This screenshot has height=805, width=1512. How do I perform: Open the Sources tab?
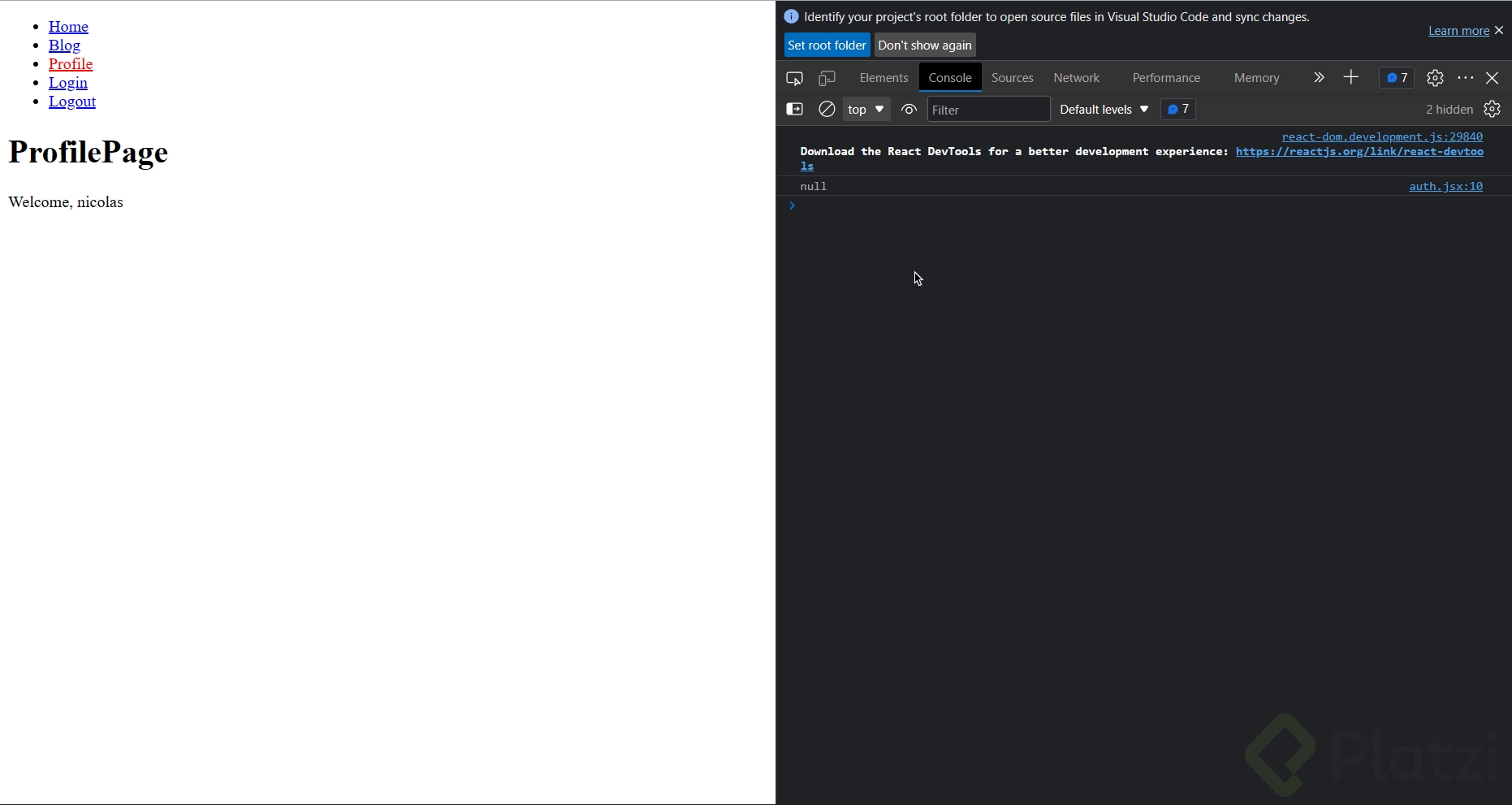coord(1013,78)
